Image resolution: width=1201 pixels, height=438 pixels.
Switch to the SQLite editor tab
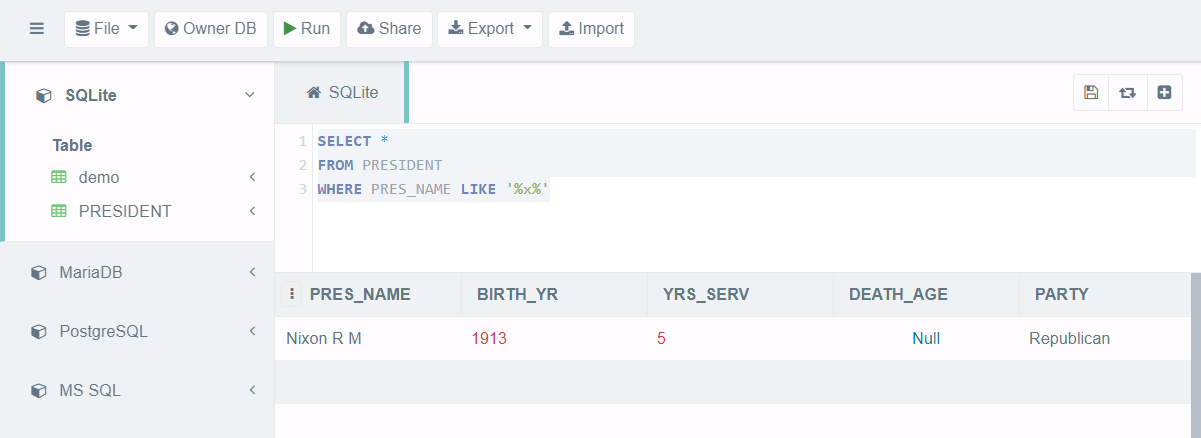click(342, 92)
